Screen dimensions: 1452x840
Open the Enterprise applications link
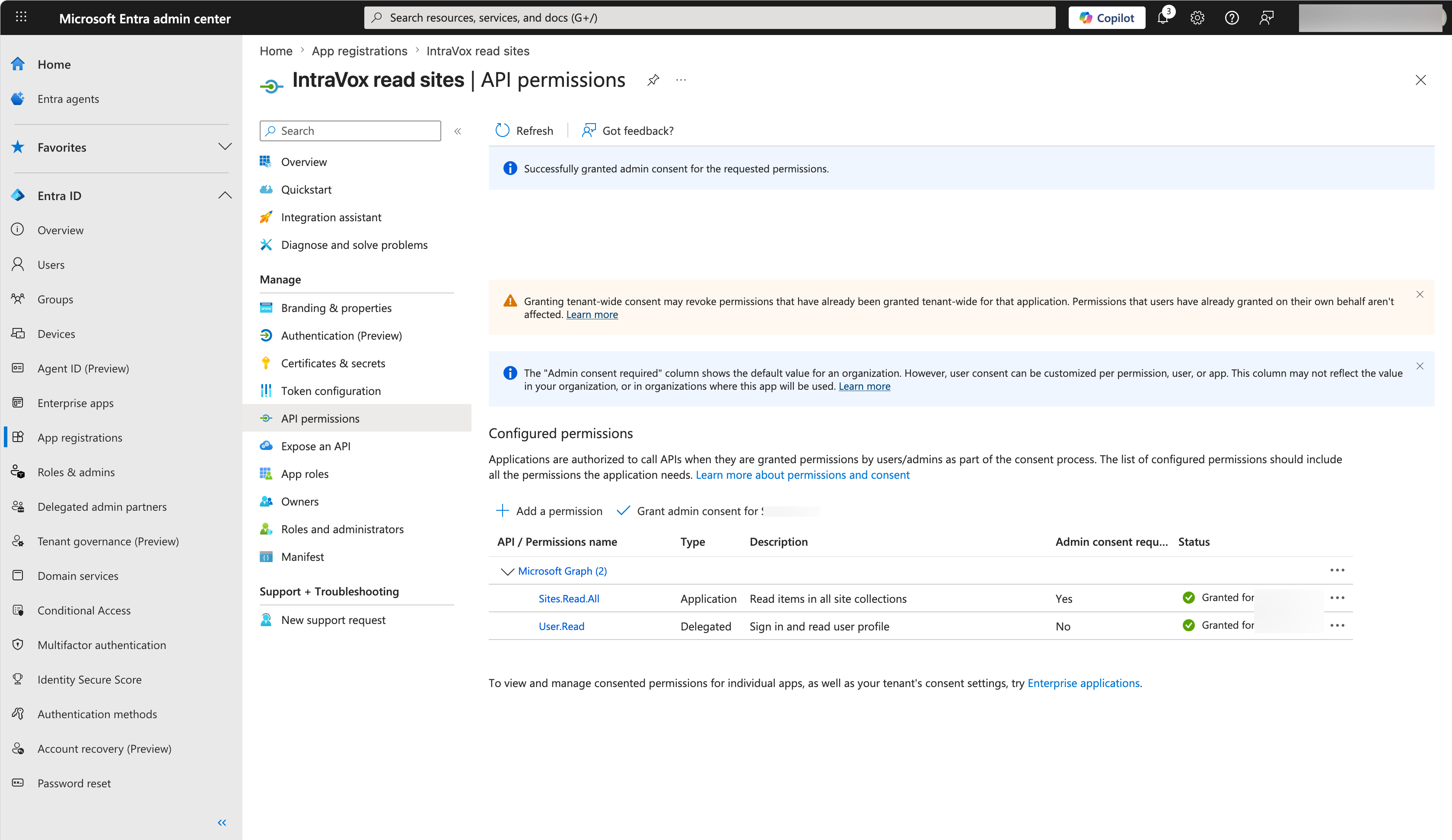tap(1083, 683)
